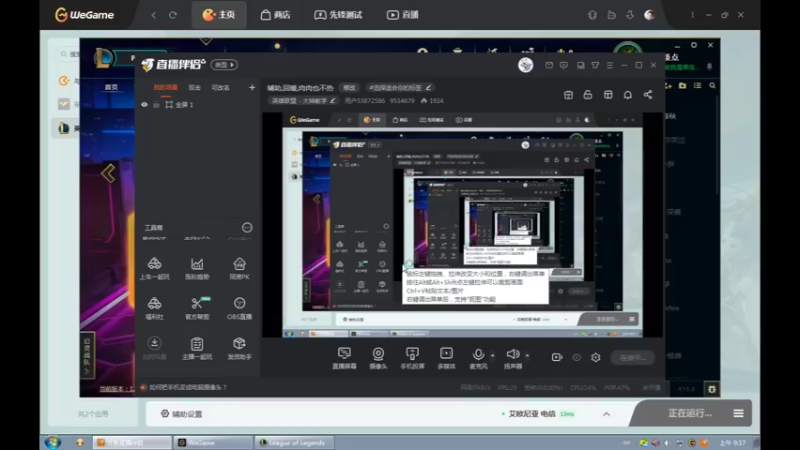Image resolution: width=800 pixels, height=450 pixels.
Task: Mute the 麦克风 microphone
Action: pos(478,358)
